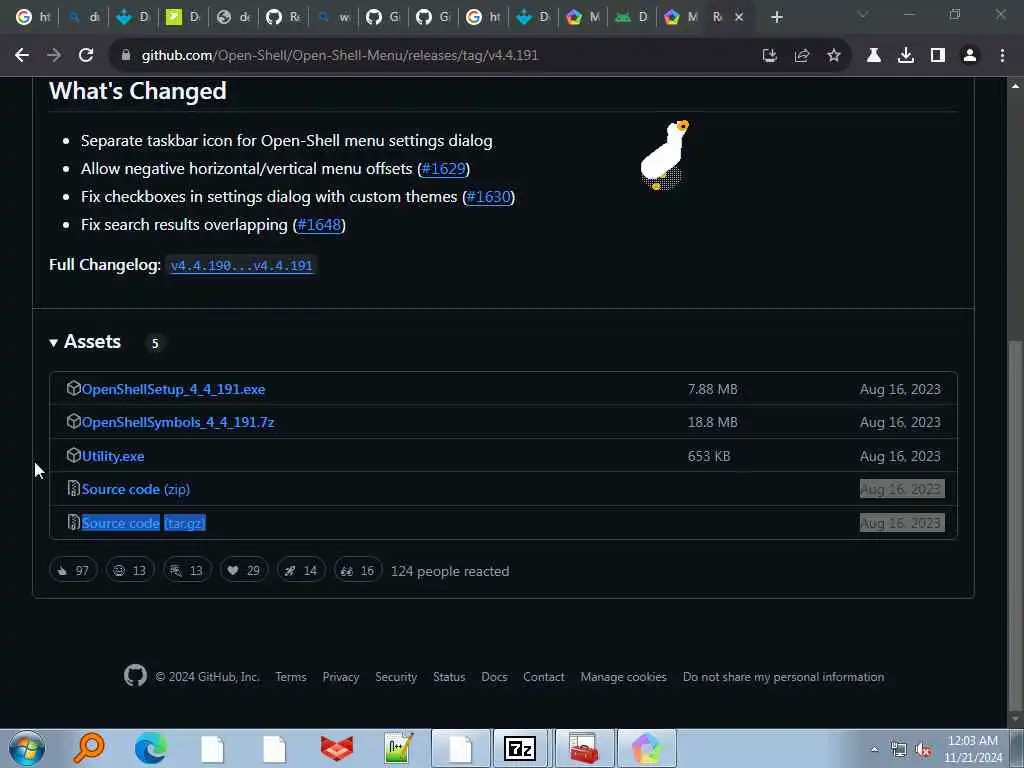Download Source code (zip)

(x=136, y=489)
